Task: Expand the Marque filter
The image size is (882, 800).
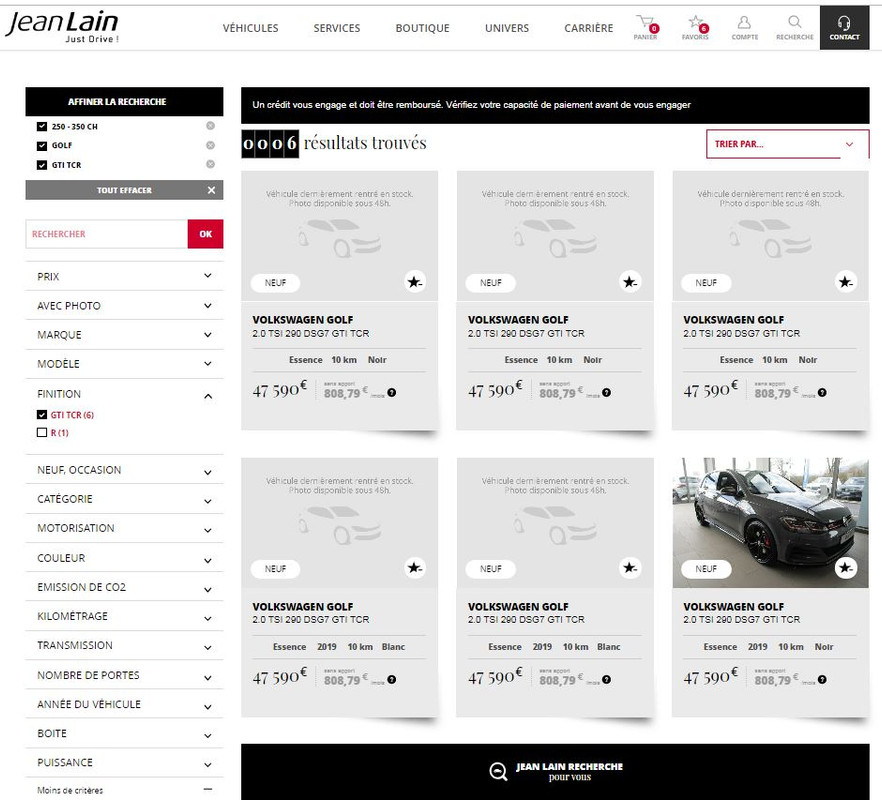Action: coord(124,335)
